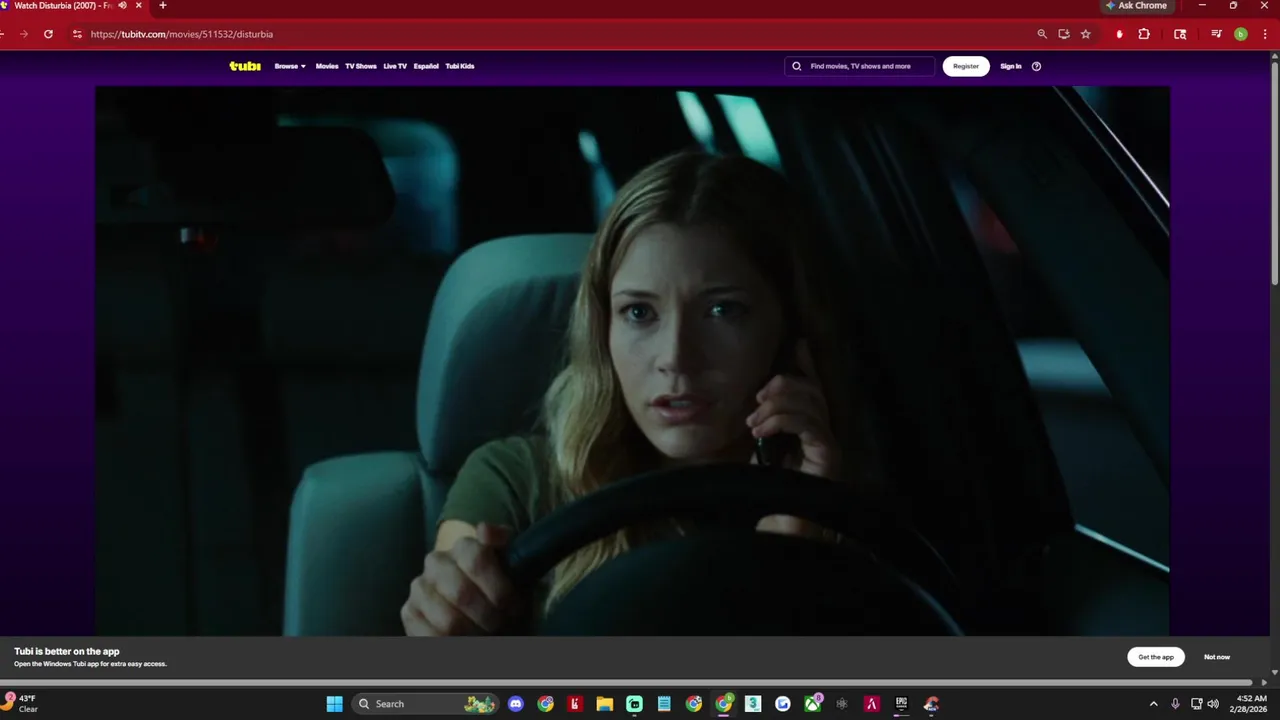Image resolution: width=1280 pixels, height=720 pixels.
Task: Close the Watch Disturbia tab
Action: click(139, 5)
